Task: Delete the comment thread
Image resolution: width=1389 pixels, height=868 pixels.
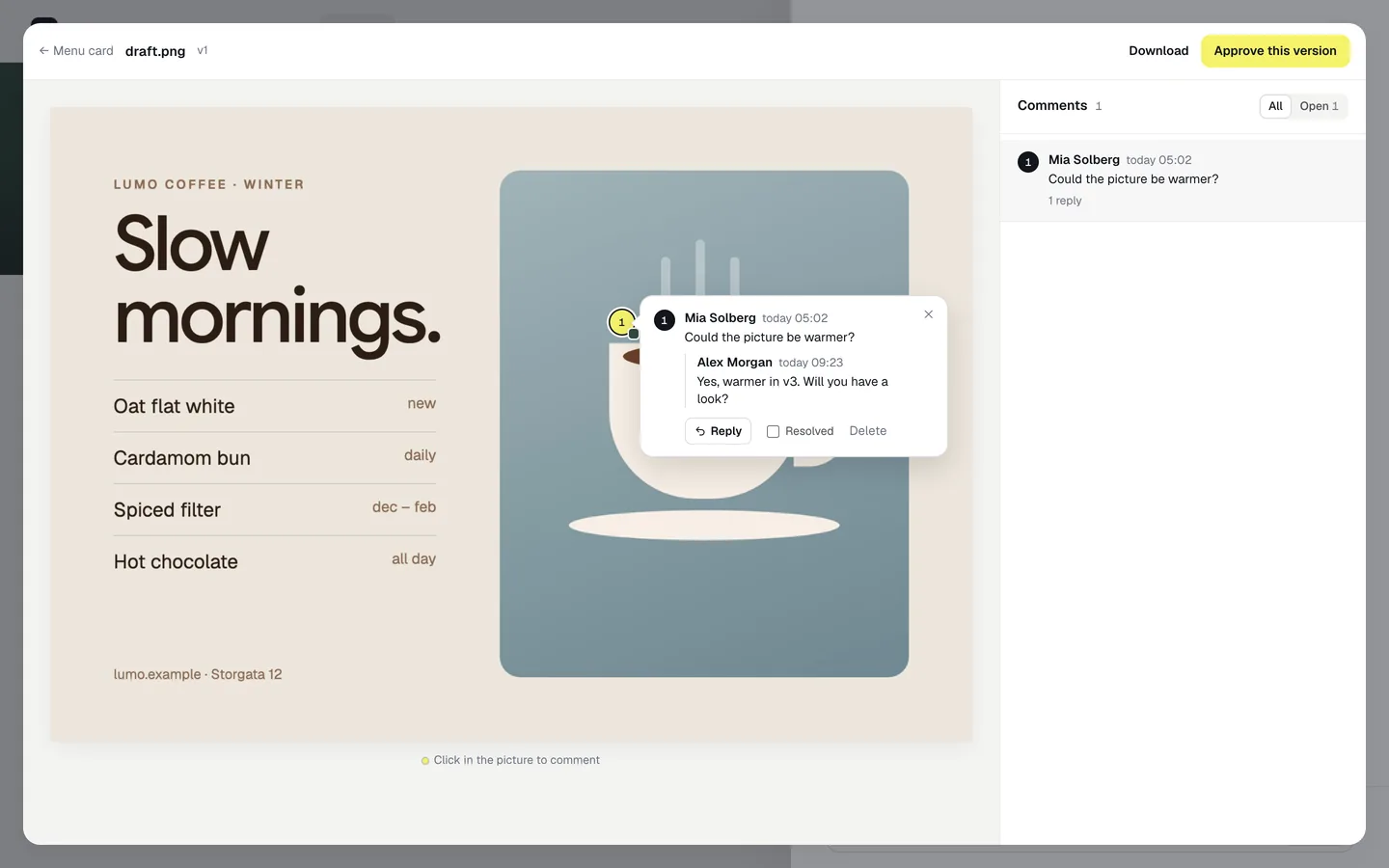Action: coord(868,431)
